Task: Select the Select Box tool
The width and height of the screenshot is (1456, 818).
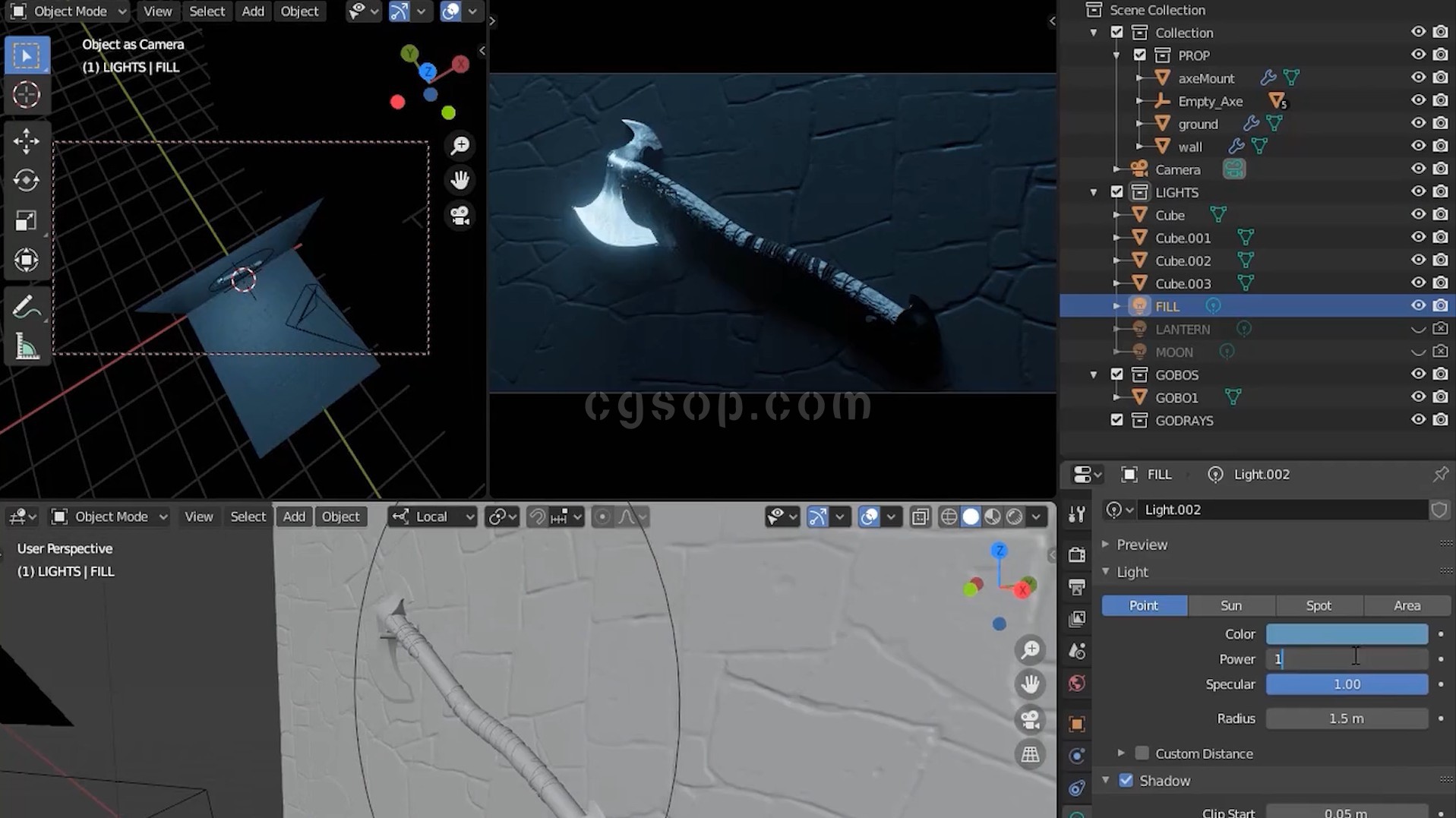Action: [27, 55]
